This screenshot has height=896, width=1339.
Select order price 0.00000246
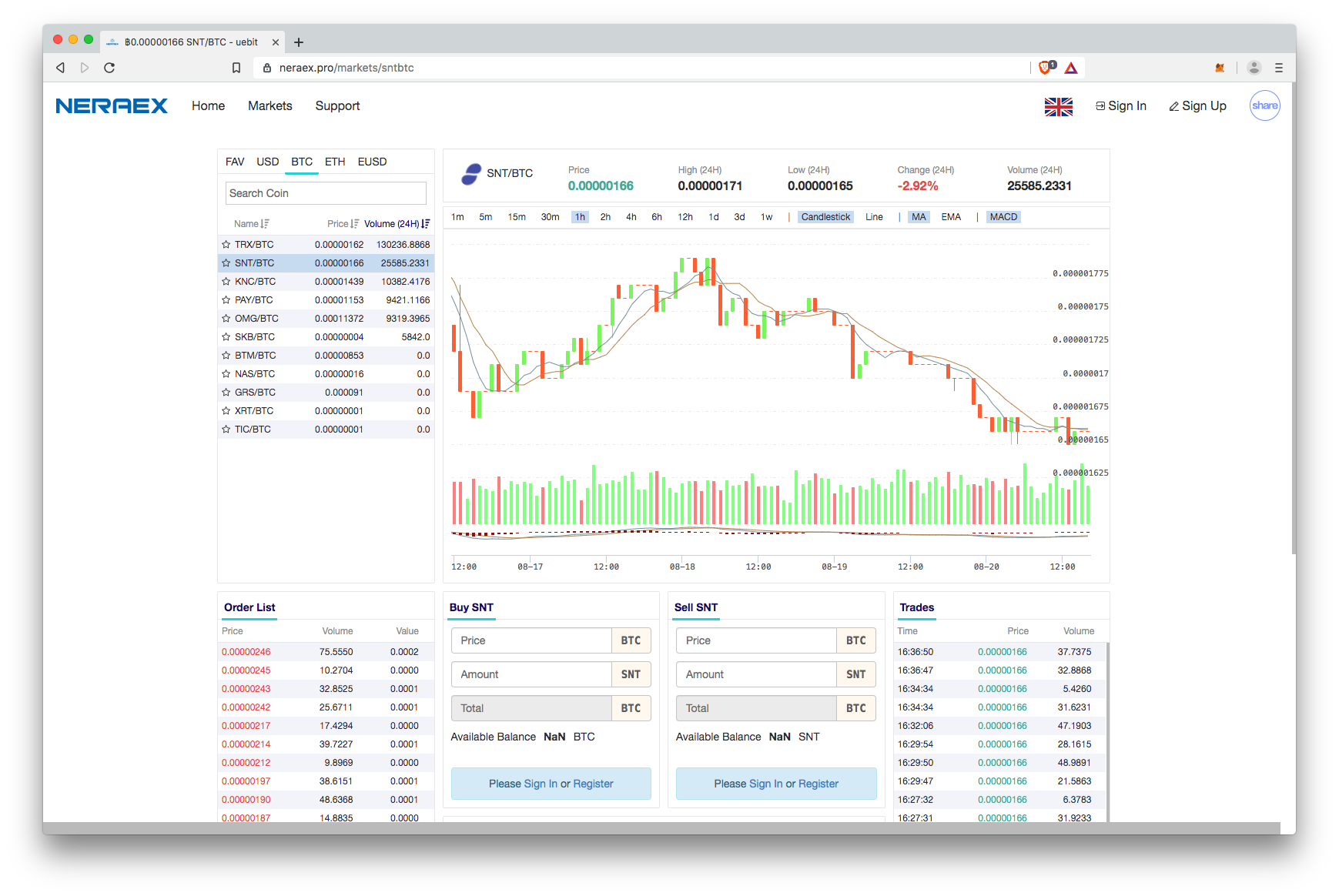246,652
